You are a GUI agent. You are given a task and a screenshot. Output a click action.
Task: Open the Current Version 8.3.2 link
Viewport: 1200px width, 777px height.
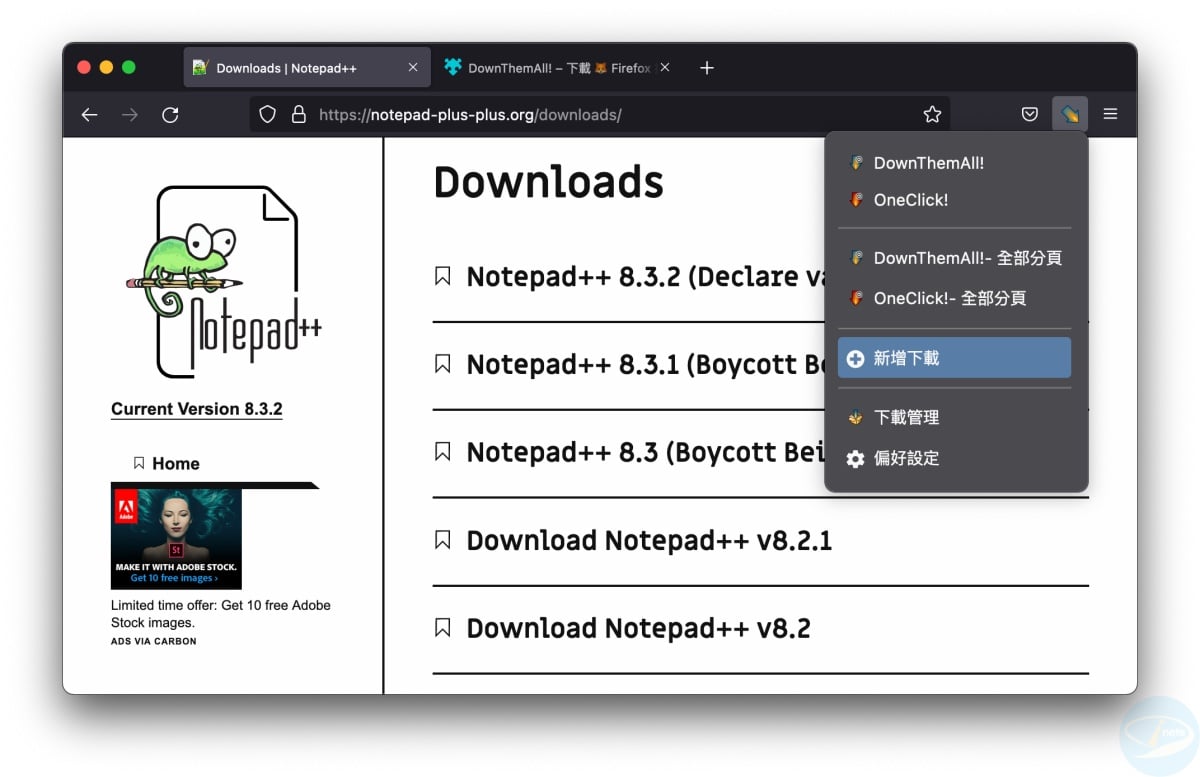[x=196, y=408]
